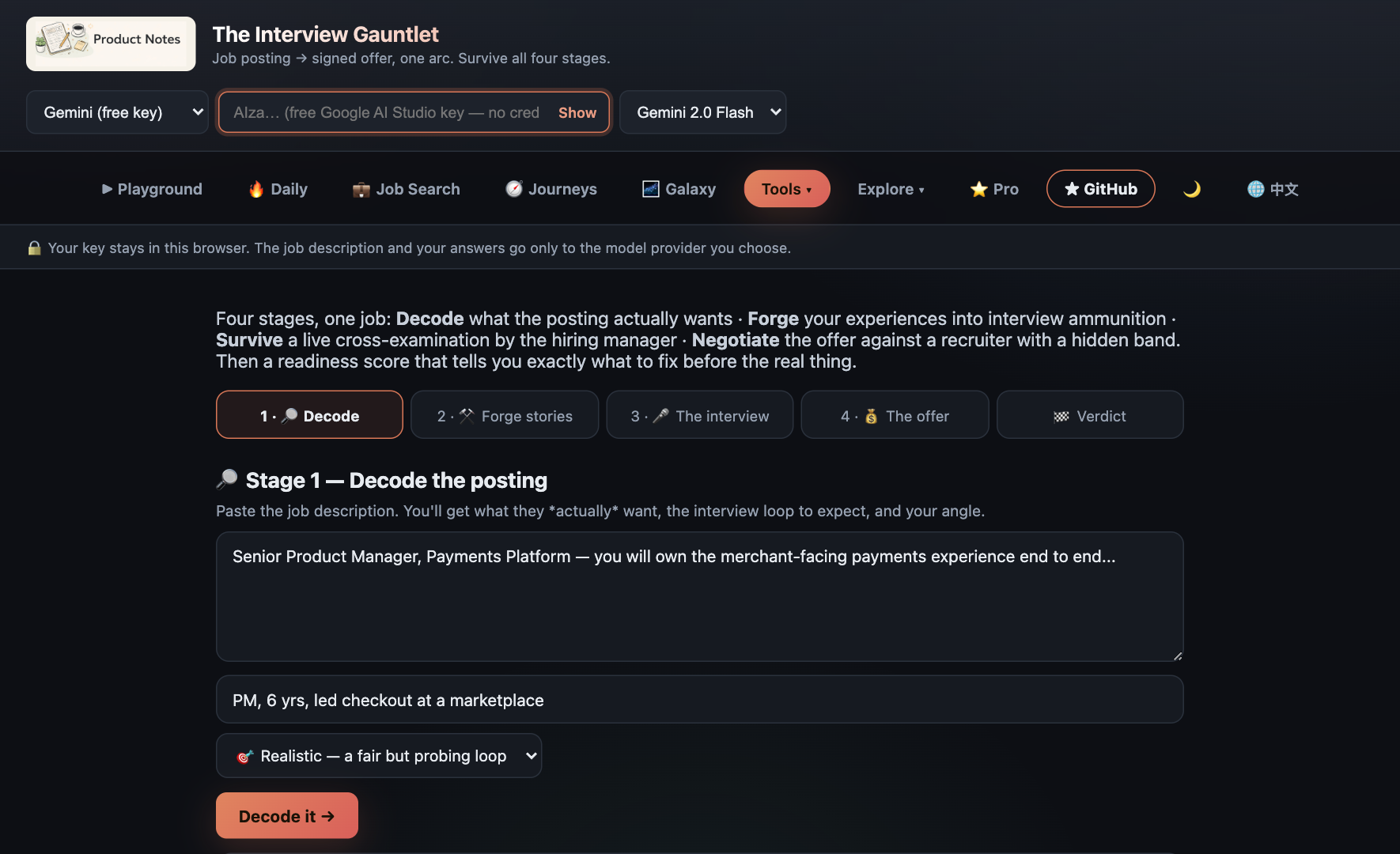Image resolution: width=1400 pixels, height=854 pixels.
Task: Click the target icon in the difficulty dropdown
Action: tap(245, 756)
